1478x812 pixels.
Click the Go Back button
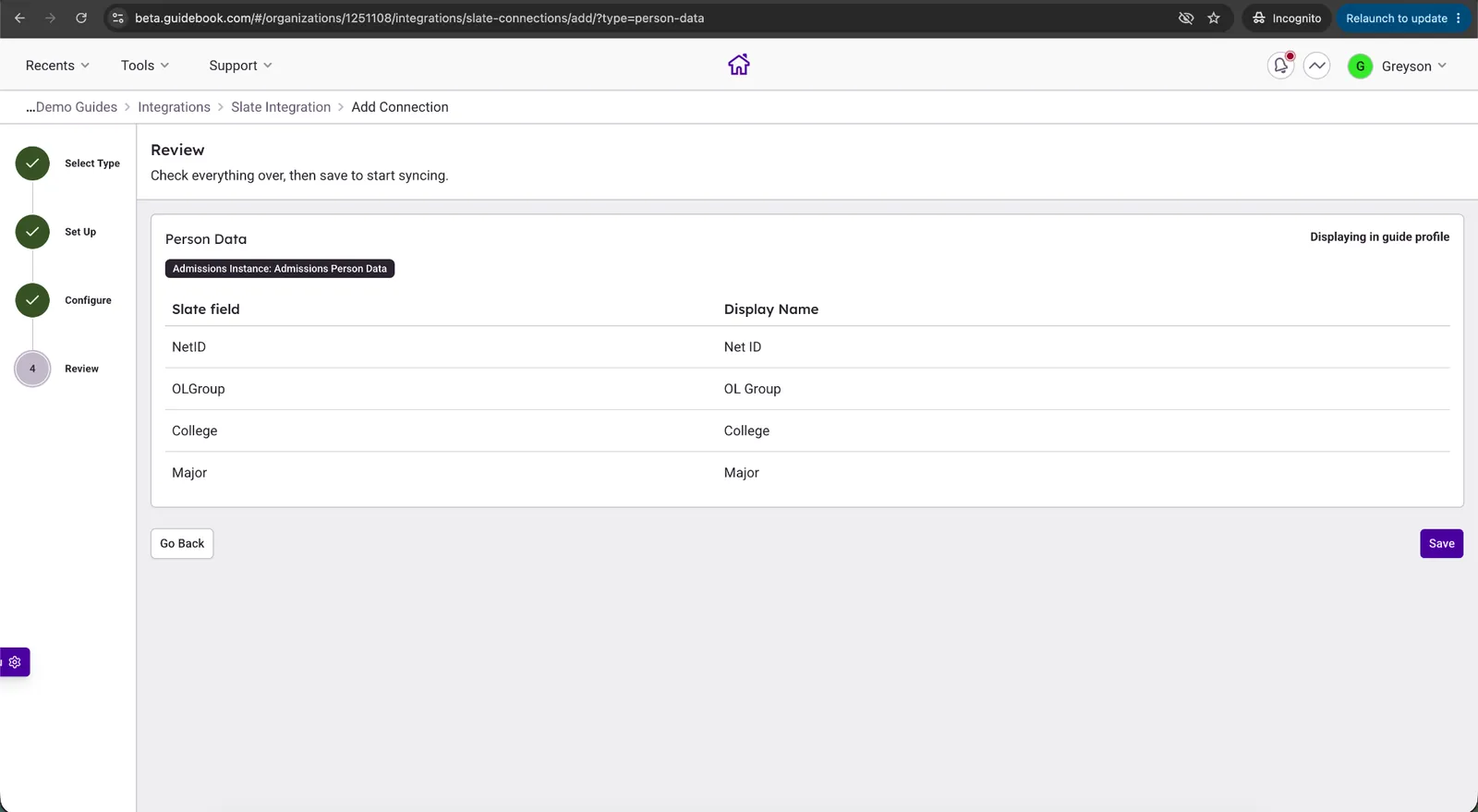pyautogui.click(x=182, y=543)
